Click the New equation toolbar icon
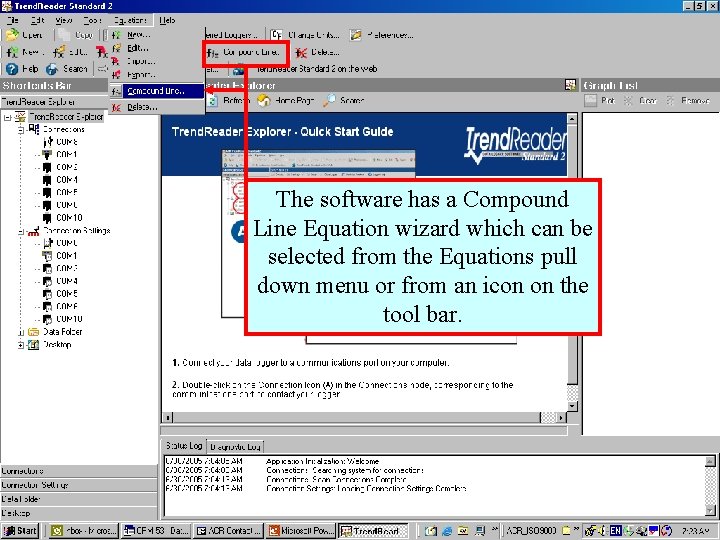This screenshot has height=540, width=720. (12, 52)
